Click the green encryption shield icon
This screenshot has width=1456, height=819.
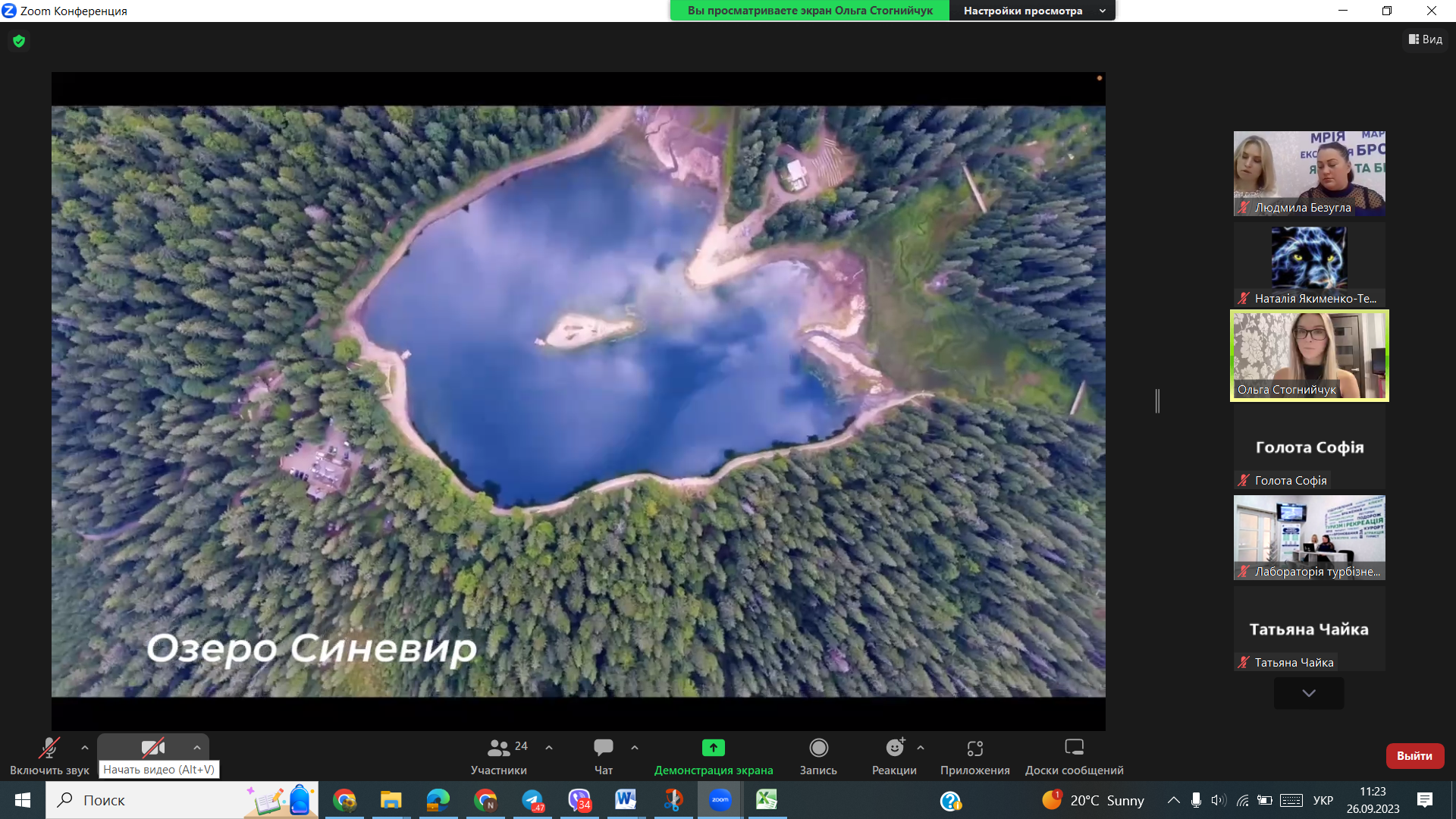(19, 41)
